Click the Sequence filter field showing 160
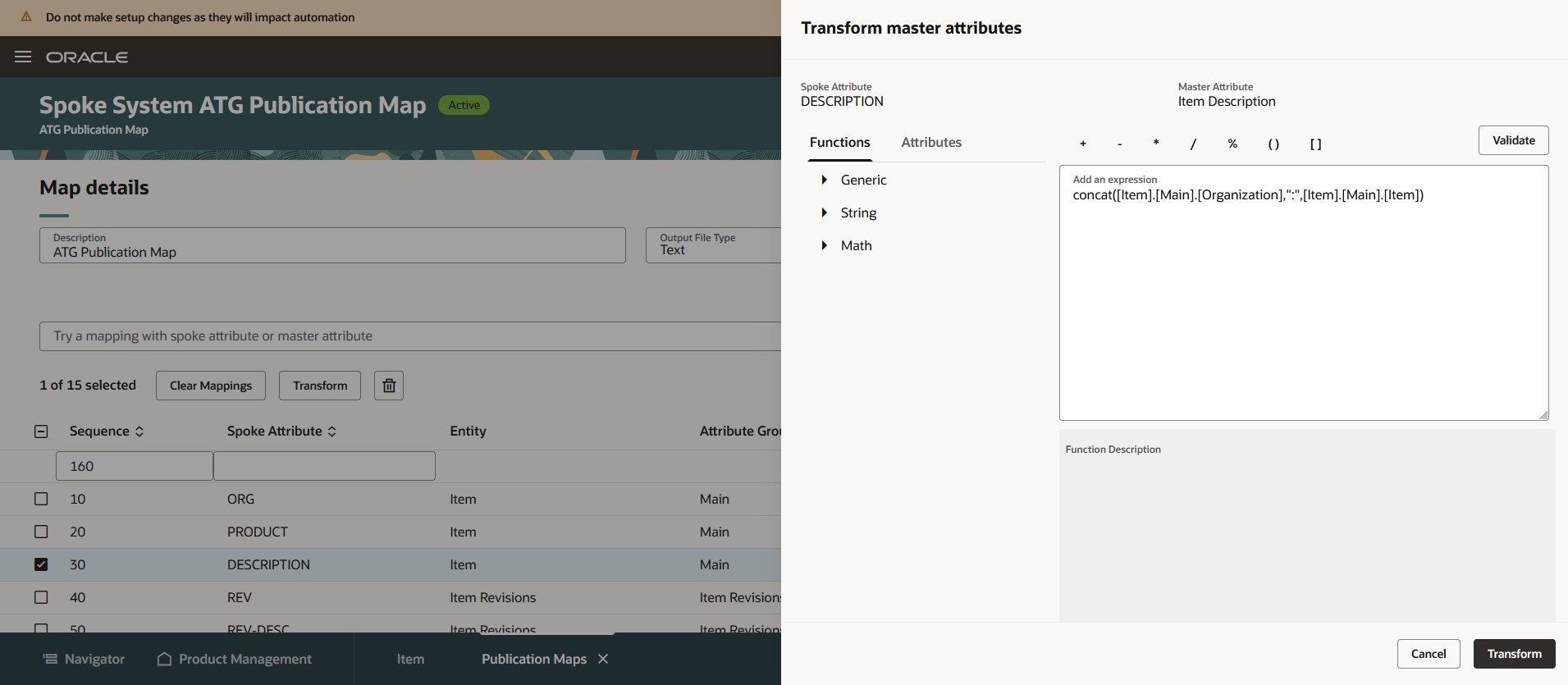This screenshot has height=685, width=1568. coord(135,466)
